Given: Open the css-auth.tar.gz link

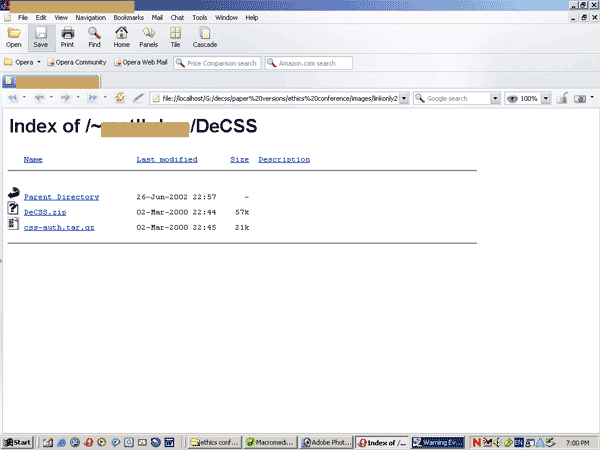Looking at the screenshot, I should click(59, 228).
